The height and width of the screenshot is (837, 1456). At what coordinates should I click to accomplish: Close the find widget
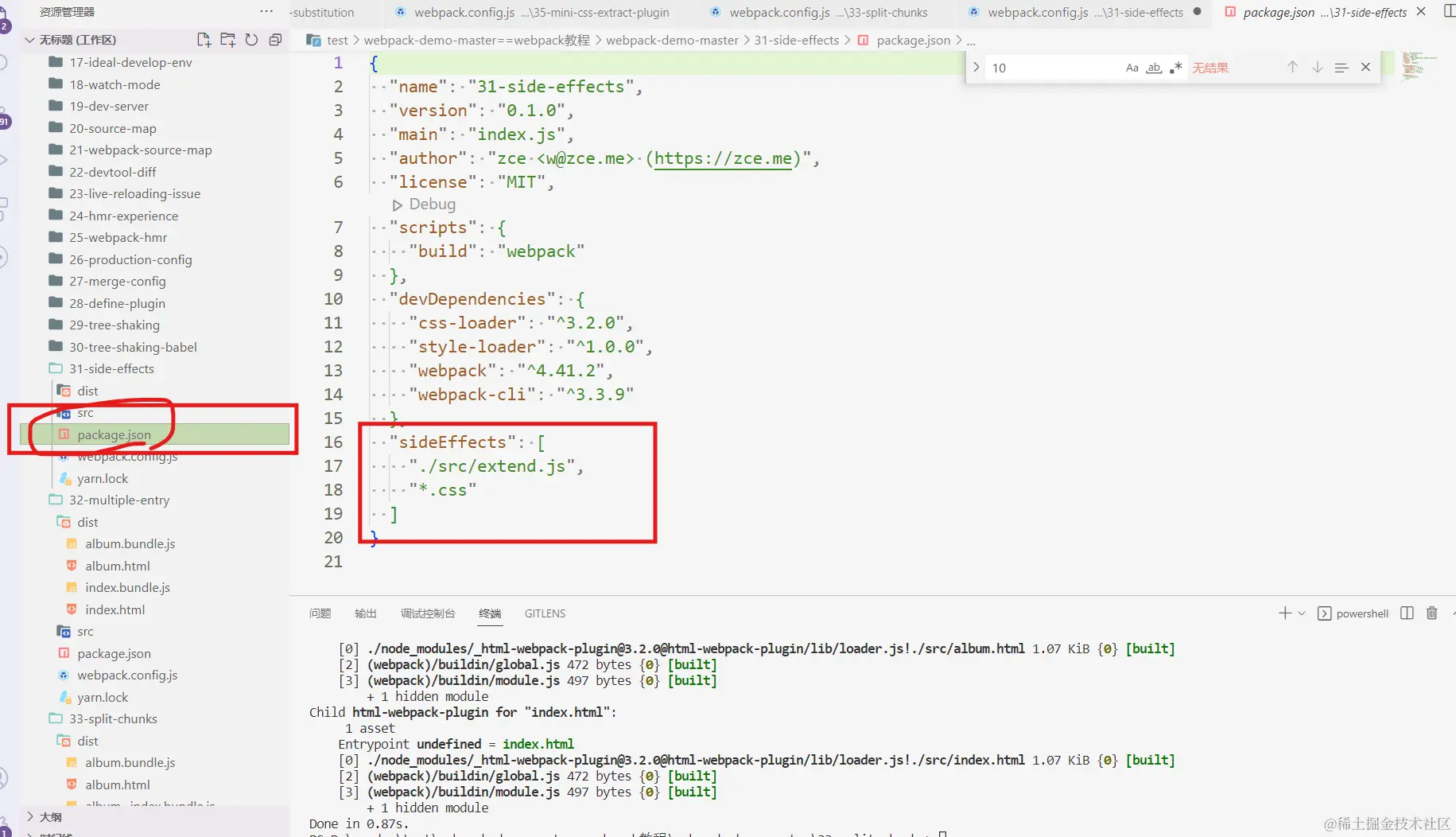(x=1366, y=68)
